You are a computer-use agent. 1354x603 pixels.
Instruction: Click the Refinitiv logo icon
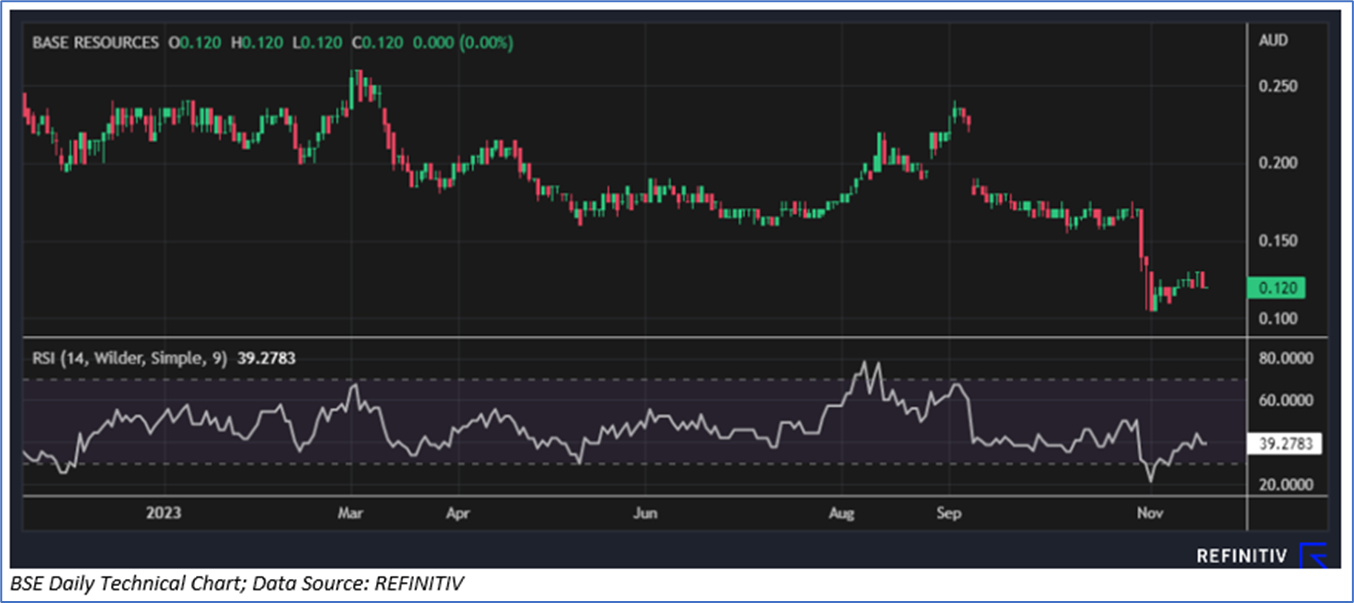(1313, 555)
